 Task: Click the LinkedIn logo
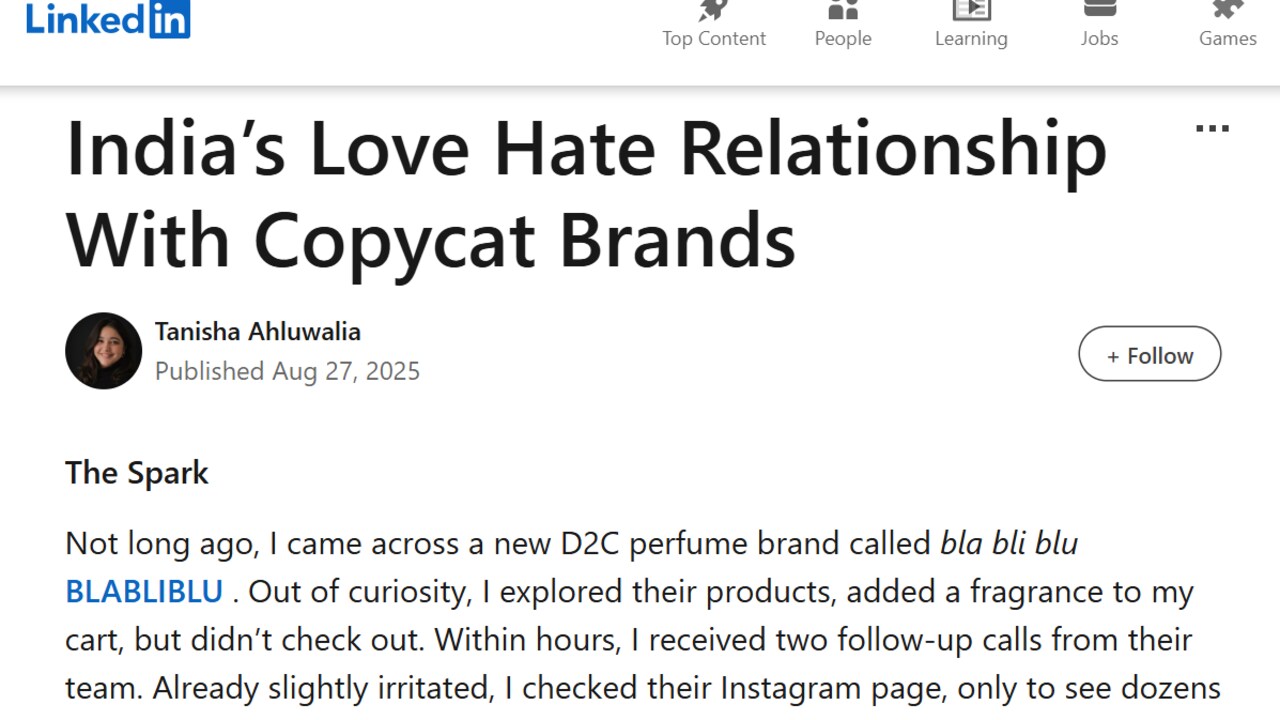point(108,19)
